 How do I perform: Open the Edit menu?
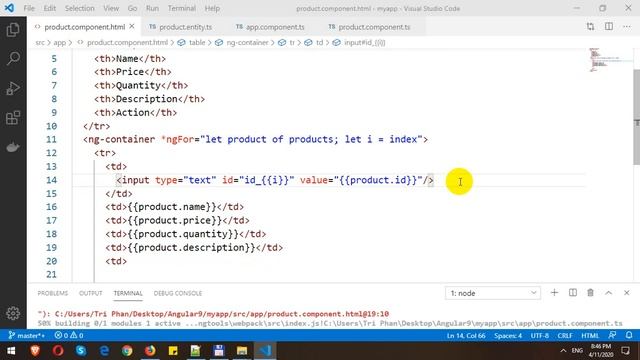click(50, 8)
